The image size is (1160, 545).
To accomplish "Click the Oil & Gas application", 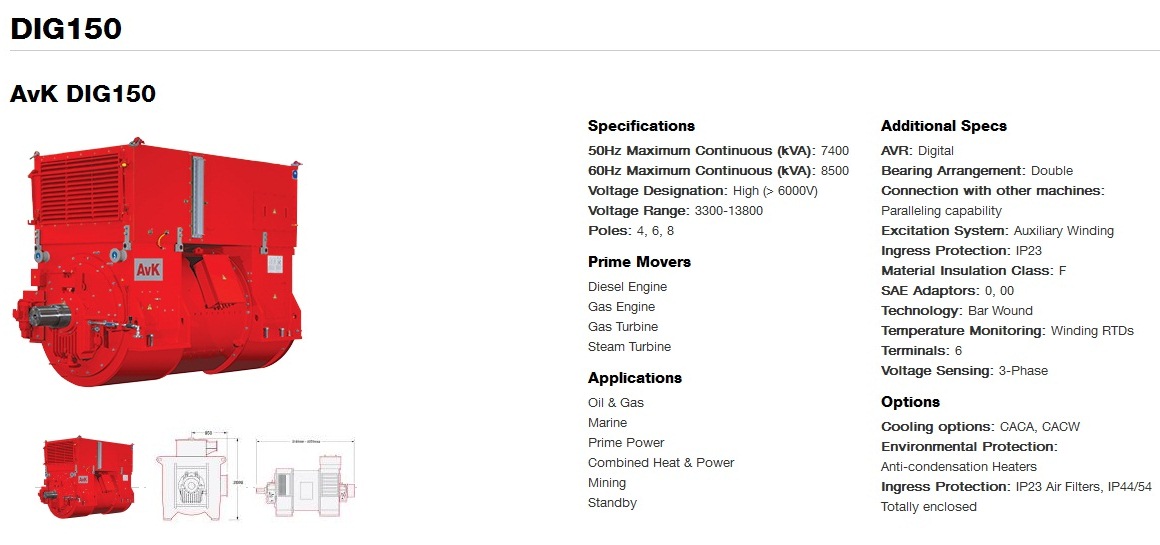I will click(x=616, y=403).
